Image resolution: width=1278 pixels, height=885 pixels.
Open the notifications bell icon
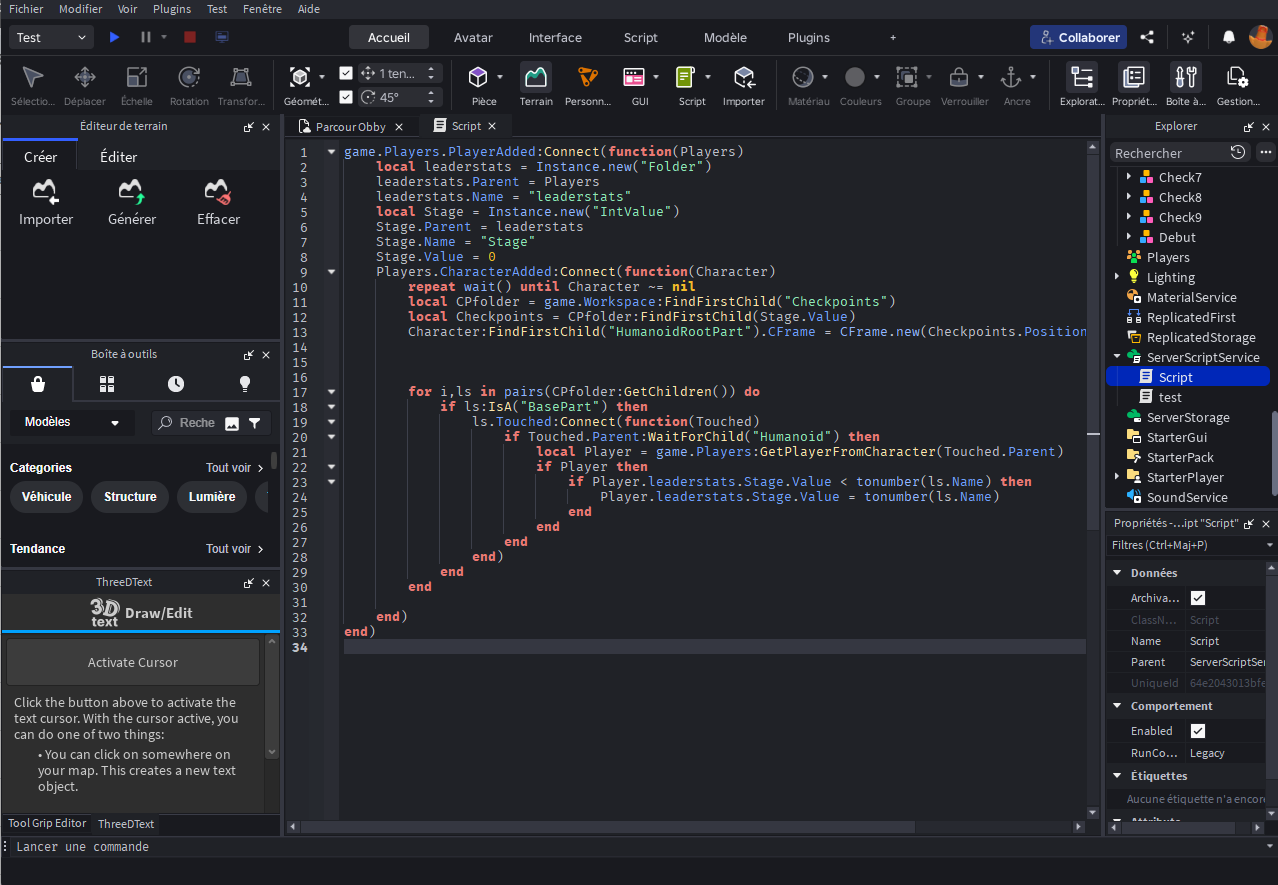point(1229,37)
